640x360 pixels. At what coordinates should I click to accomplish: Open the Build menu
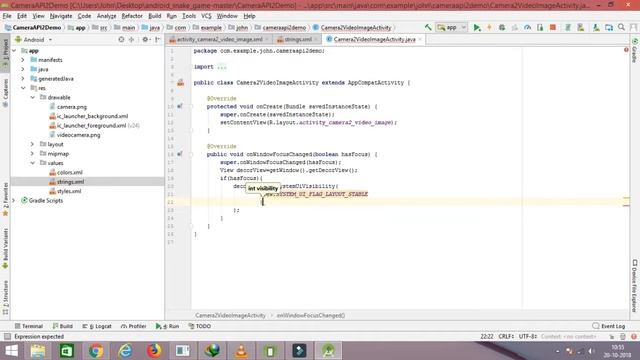(x=155, y=16)
